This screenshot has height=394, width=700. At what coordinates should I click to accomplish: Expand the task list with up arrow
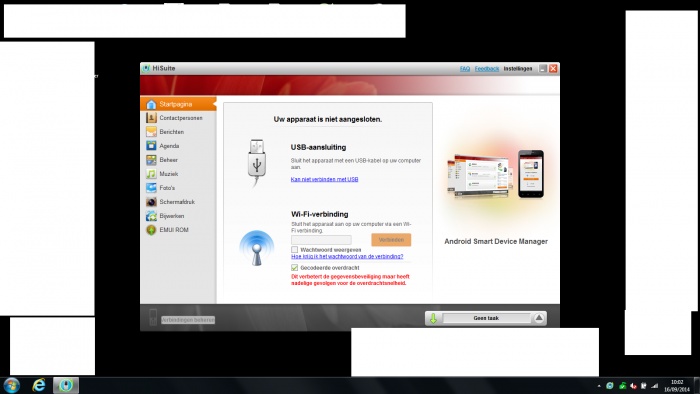coord(539,318)
